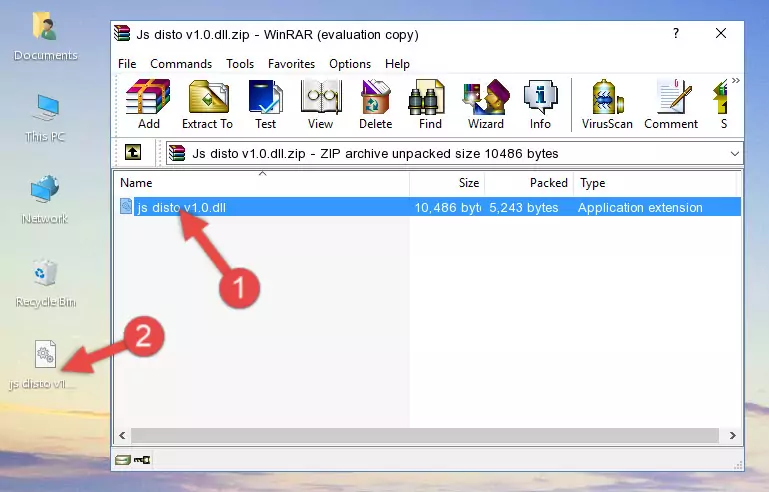Show archive Info

pos(540,104)
